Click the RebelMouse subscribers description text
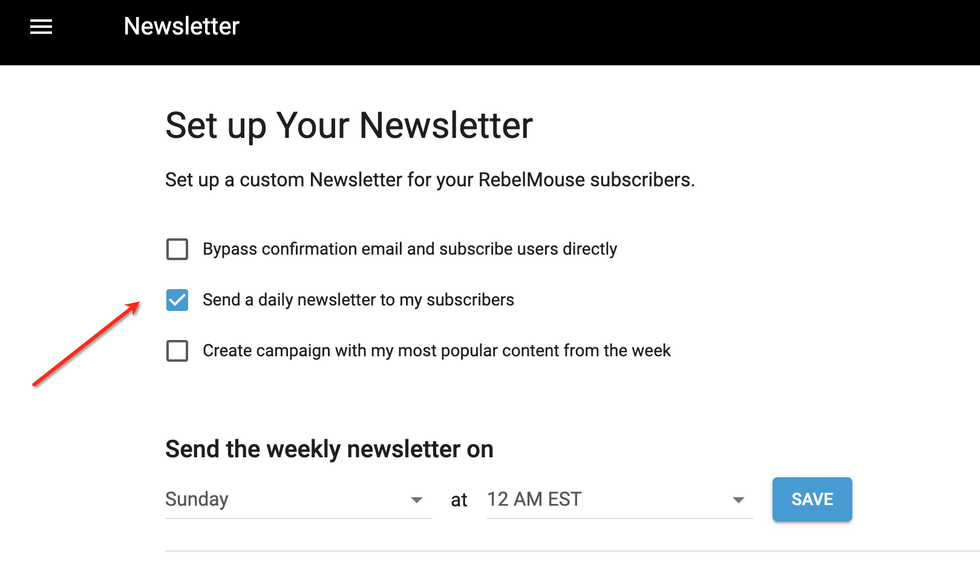The image size is (980, 565). coord(429,181)
